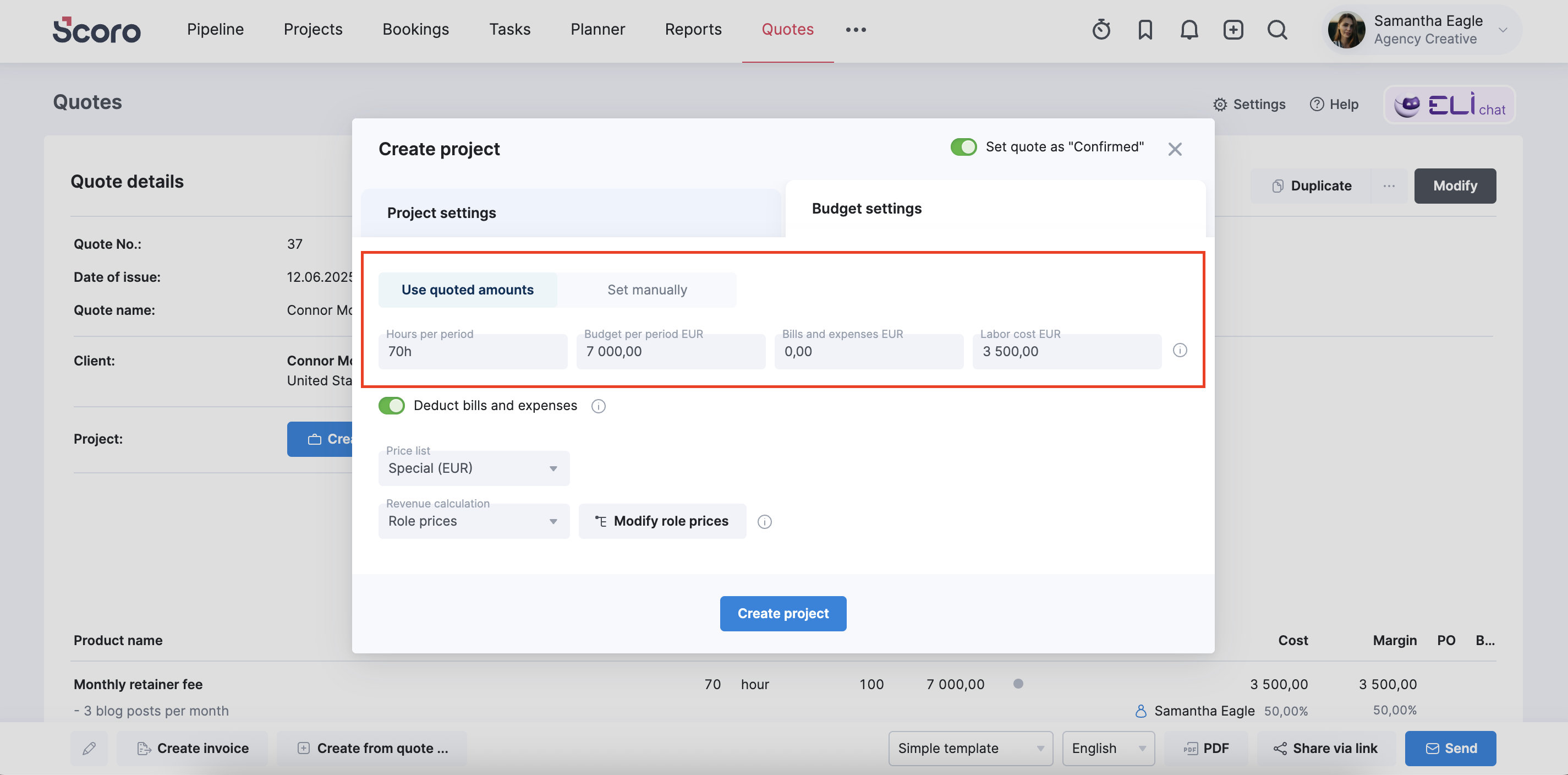The width and height of the screenshot is (1568, 775).
Task: Open the ELI chat assistant
Action: [1449, 105]
